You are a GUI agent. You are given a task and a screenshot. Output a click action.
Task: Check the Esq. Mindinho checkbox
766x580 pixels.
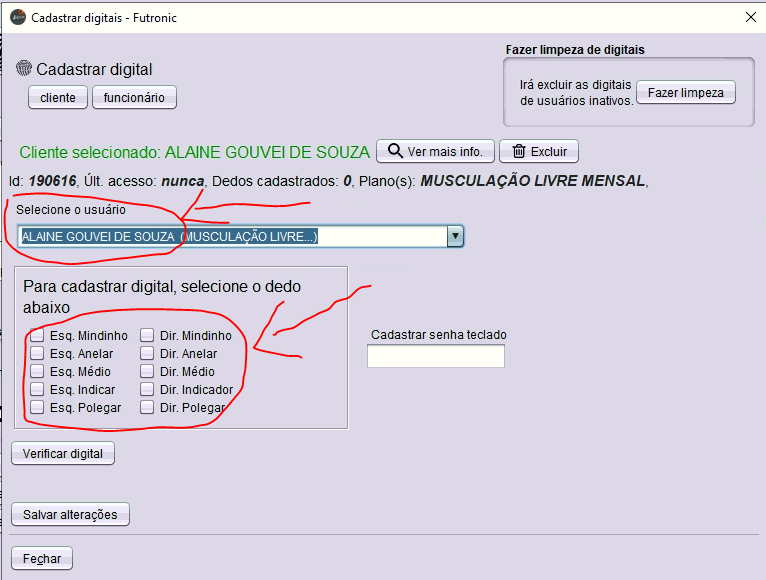(x=37, y=336)
